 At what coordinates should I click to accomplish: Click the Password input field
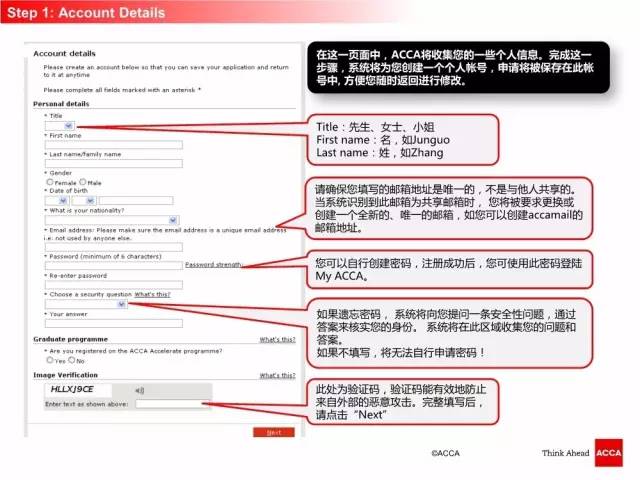tap(113, 265)
